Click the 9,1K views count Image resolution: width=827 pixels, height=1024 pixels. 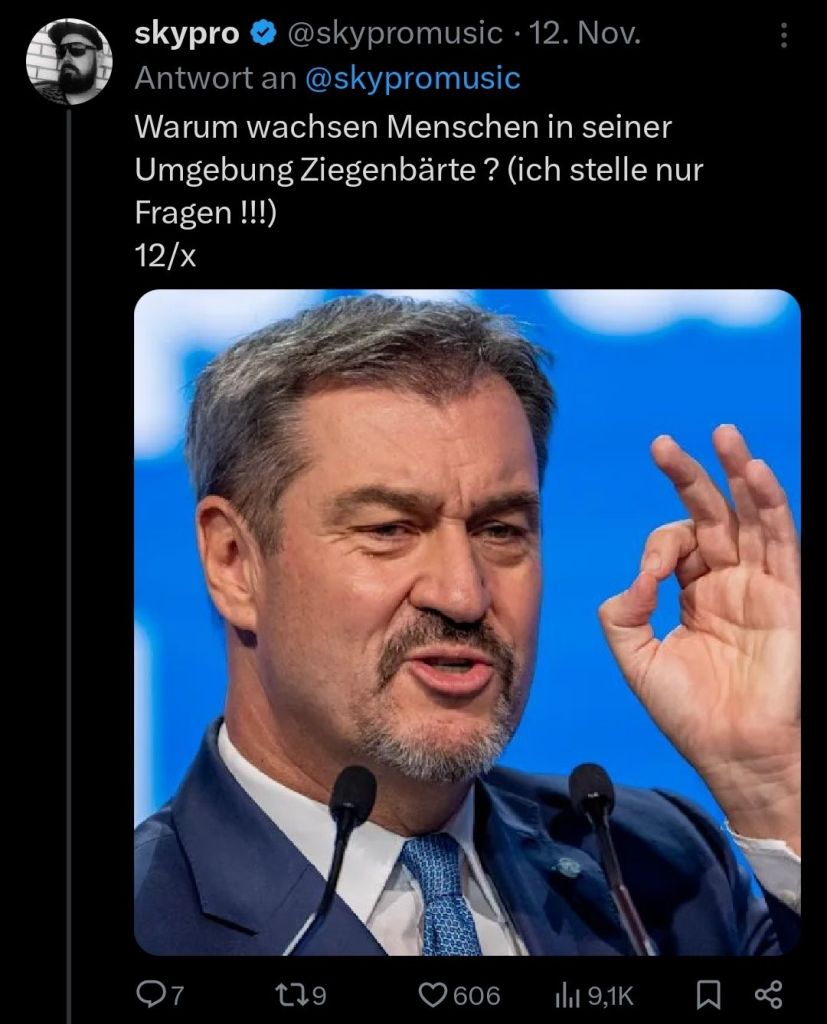click(611, 996)
